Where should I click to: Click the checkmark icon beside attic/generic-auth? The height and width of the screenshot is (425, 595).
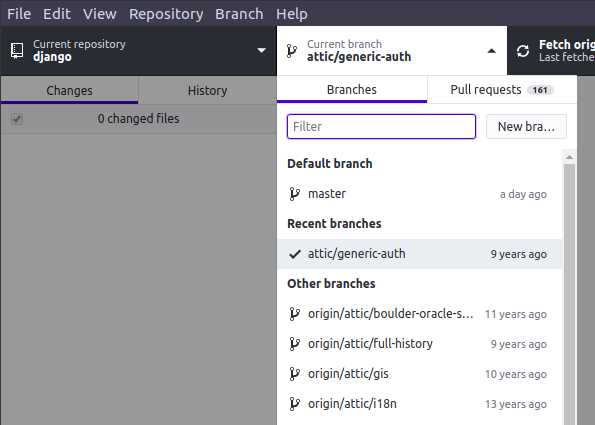click(295, 254)
